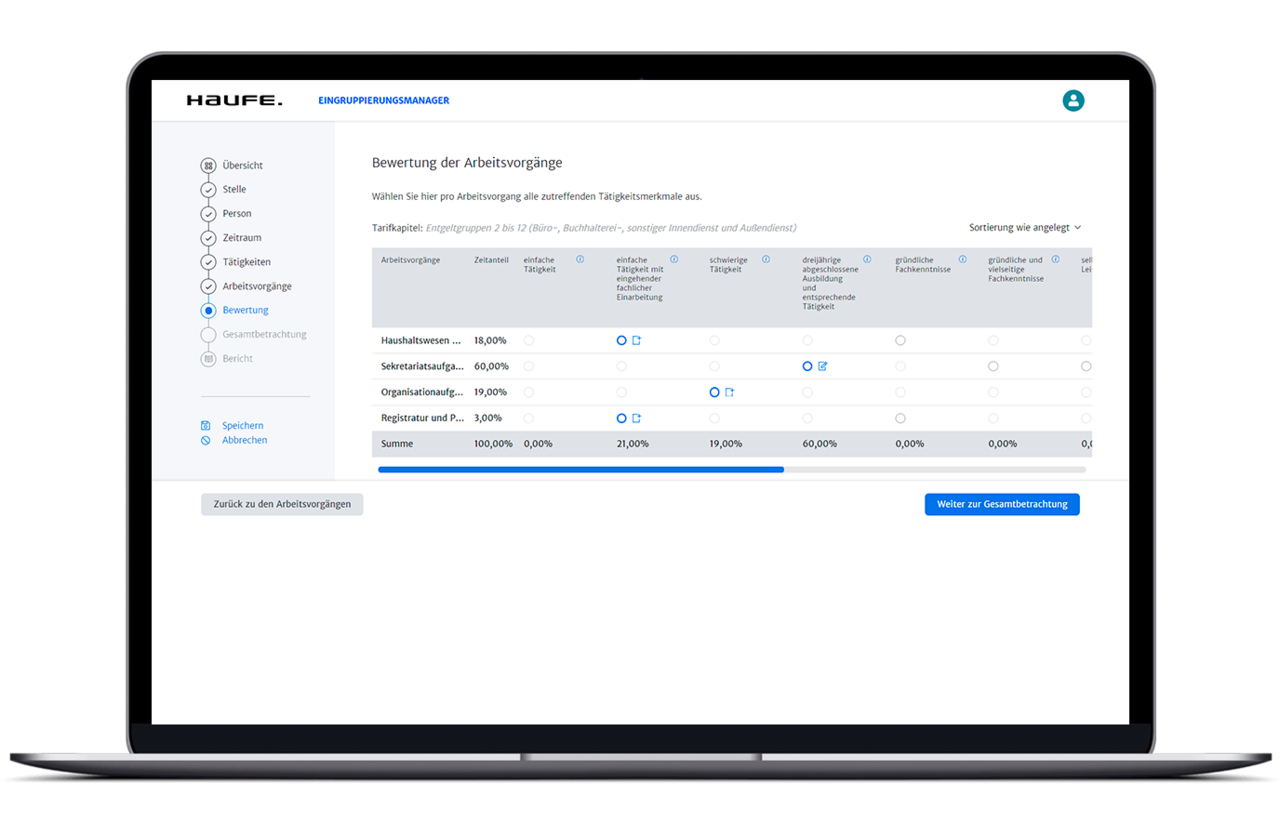The width and height of the screenshot is (1280, 837).
Task: Open the user profile avatar icon
Action: [1073, 100]
